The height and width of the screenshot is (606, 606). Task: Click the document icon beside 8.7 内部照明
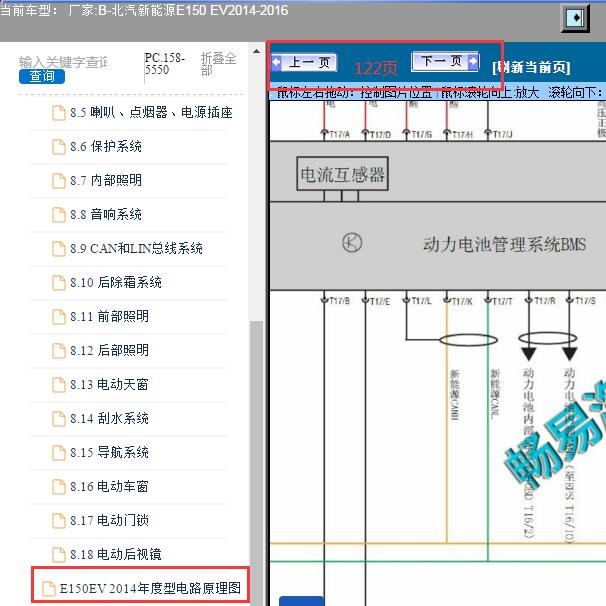(59, 181)
